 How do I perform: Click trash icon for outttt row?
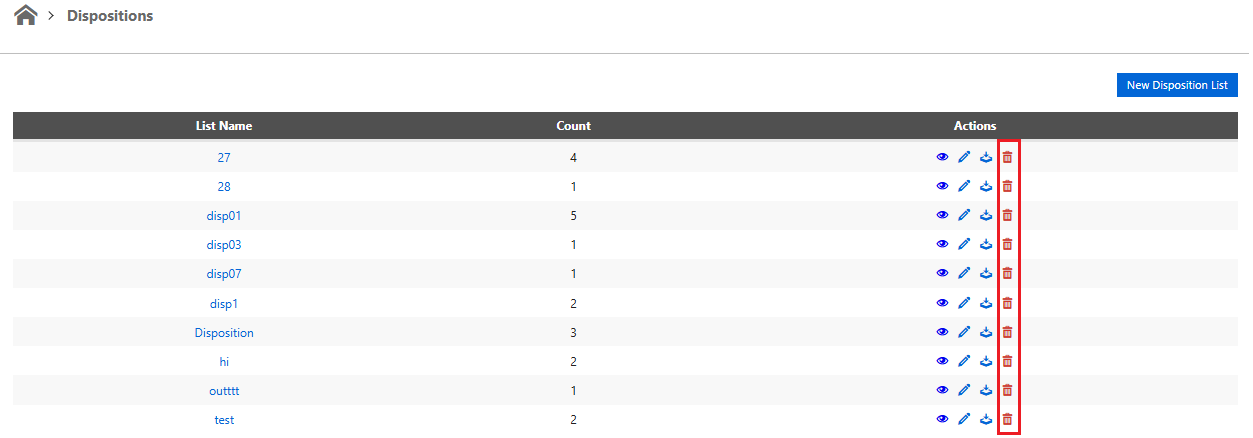point(1007,390)
